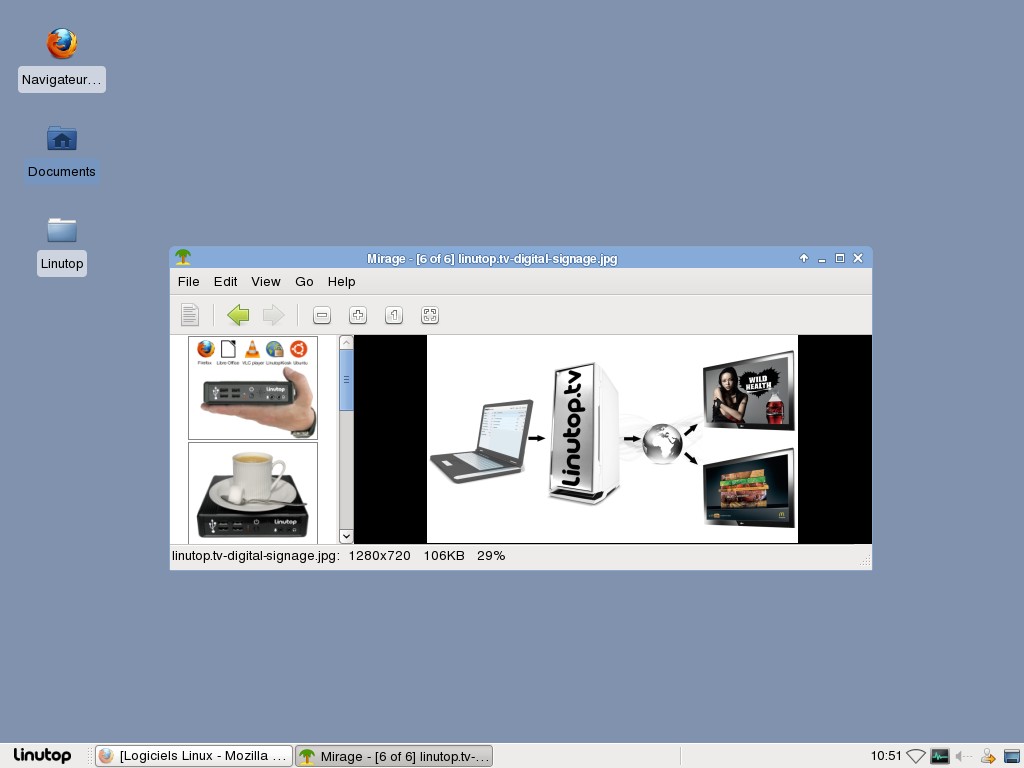Click the 106KB file size text
Viewport: 1024px width, 768px height.
tap(444, 556)
